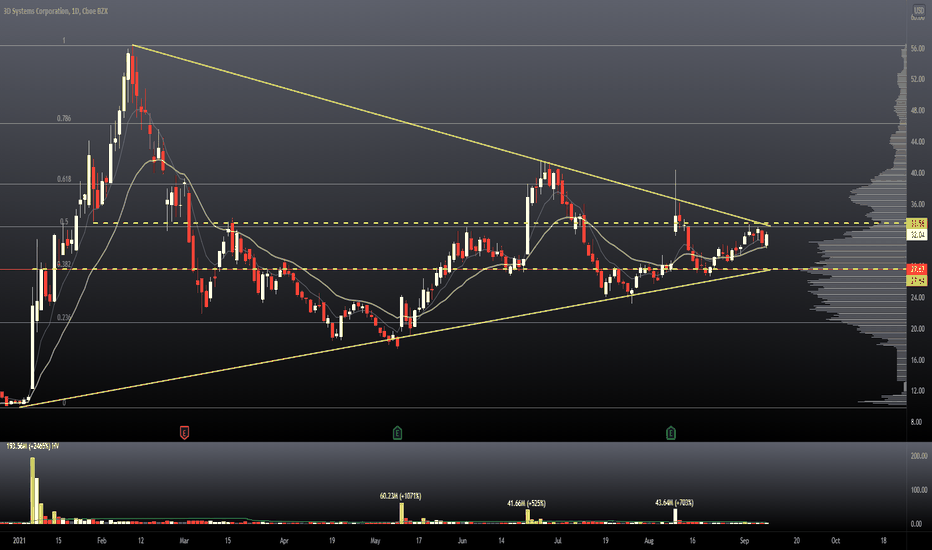Click the 48.00 price axis label

click(x=917, y=111)
